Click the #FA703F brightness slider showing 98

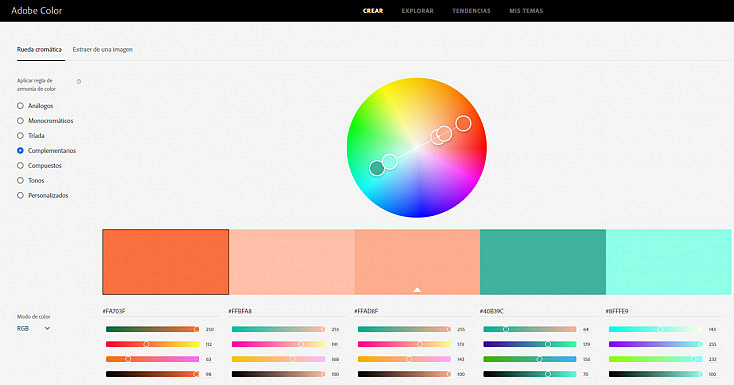(153, 374)
